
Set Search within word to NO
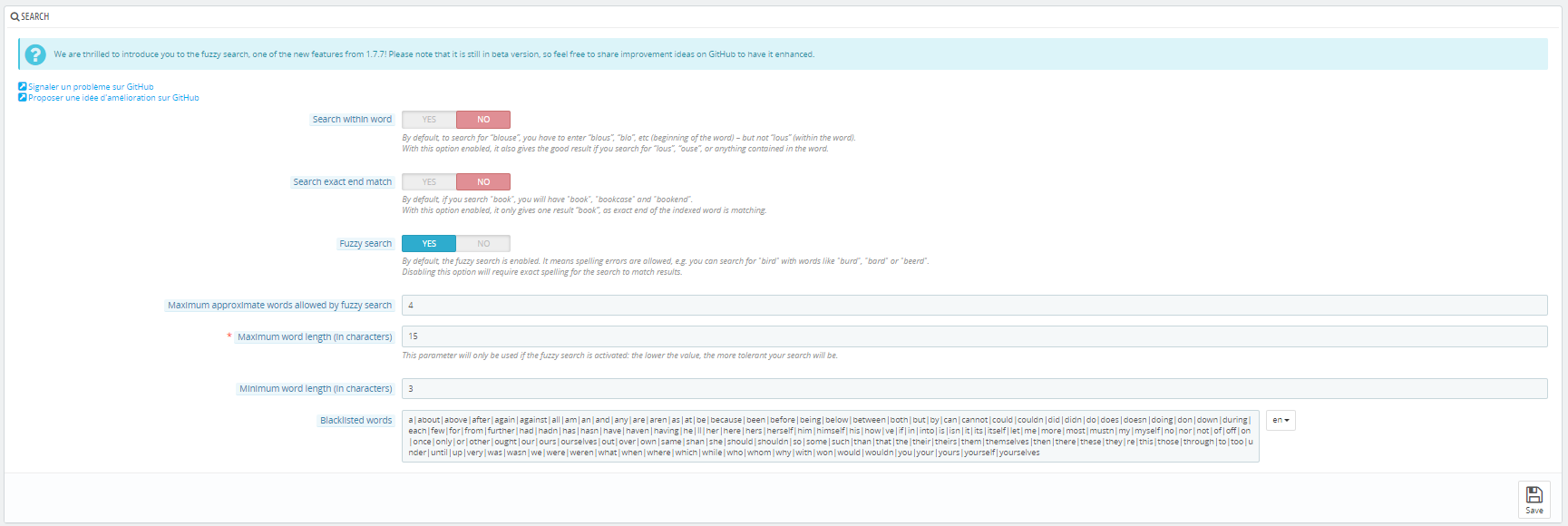(483, 120)
